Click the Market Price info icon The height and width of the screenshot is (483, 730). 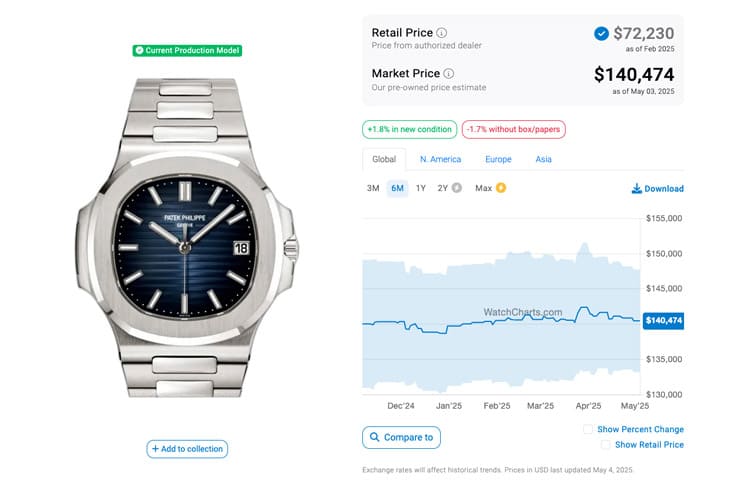[x=448, y=74]
